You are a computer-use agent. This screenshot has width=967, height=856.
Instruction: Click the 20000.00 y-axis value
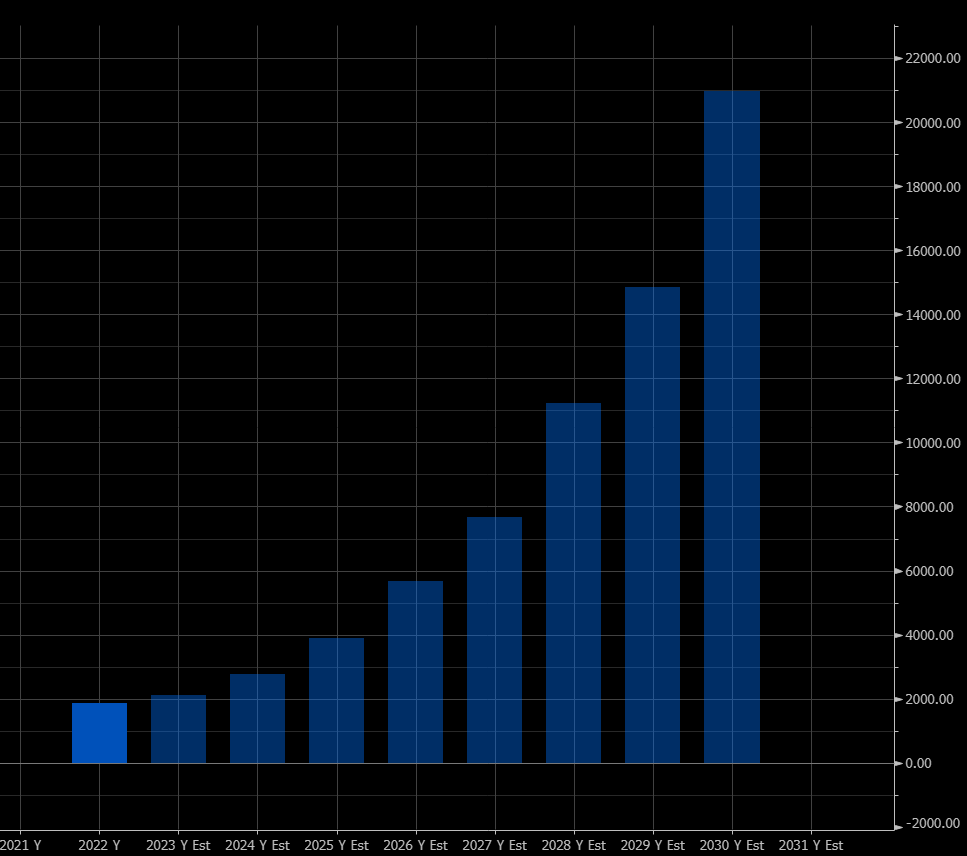coord(932,123)
